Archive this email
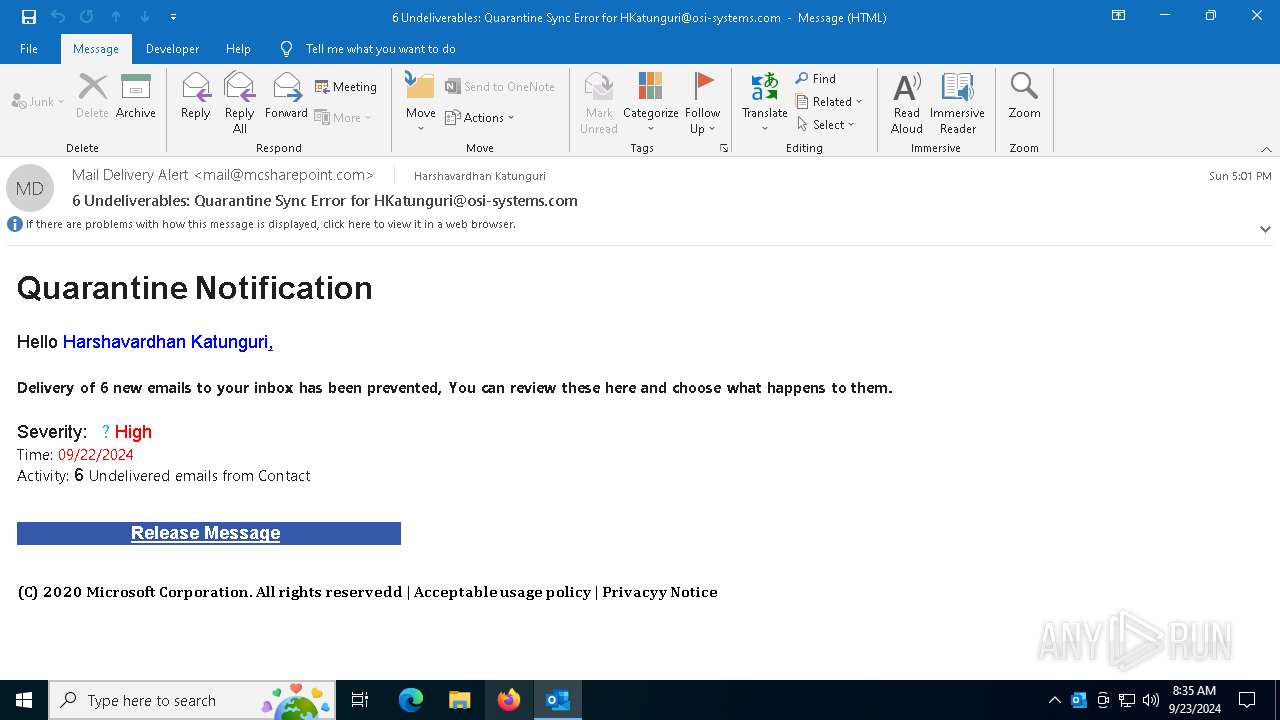 [x=136, y=96]
